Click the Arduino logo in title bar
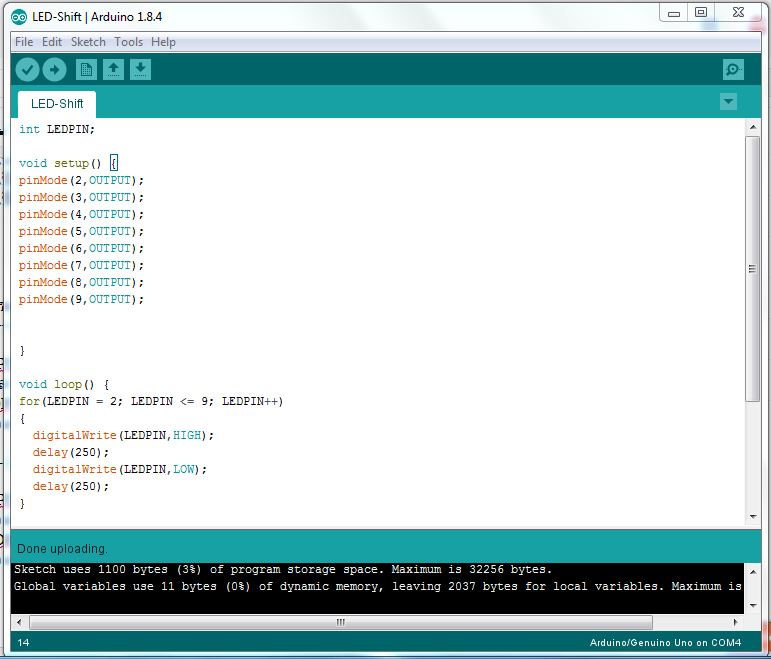771x659 pixels. pos(19,17)
